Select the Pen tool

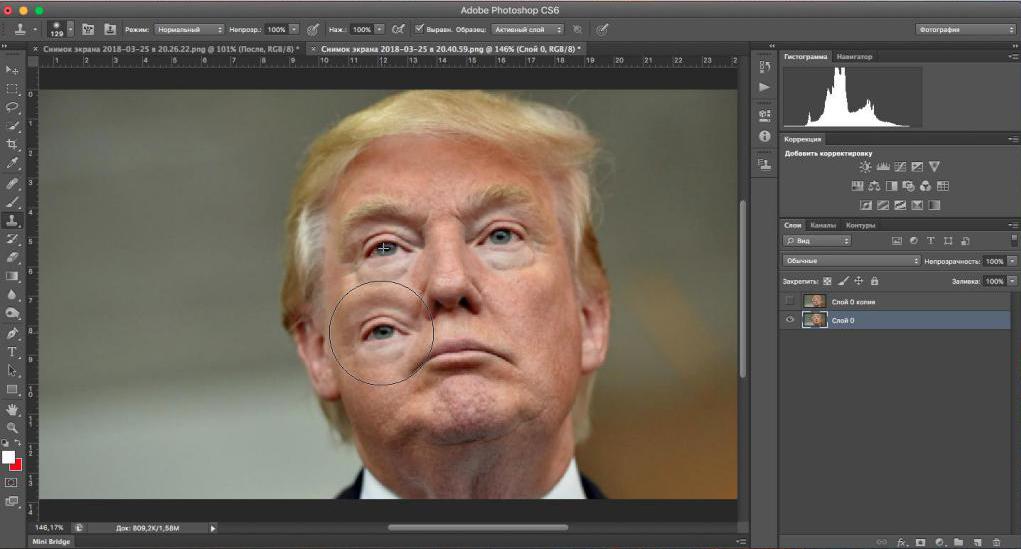pyautogui.click(x=12, y=333)
